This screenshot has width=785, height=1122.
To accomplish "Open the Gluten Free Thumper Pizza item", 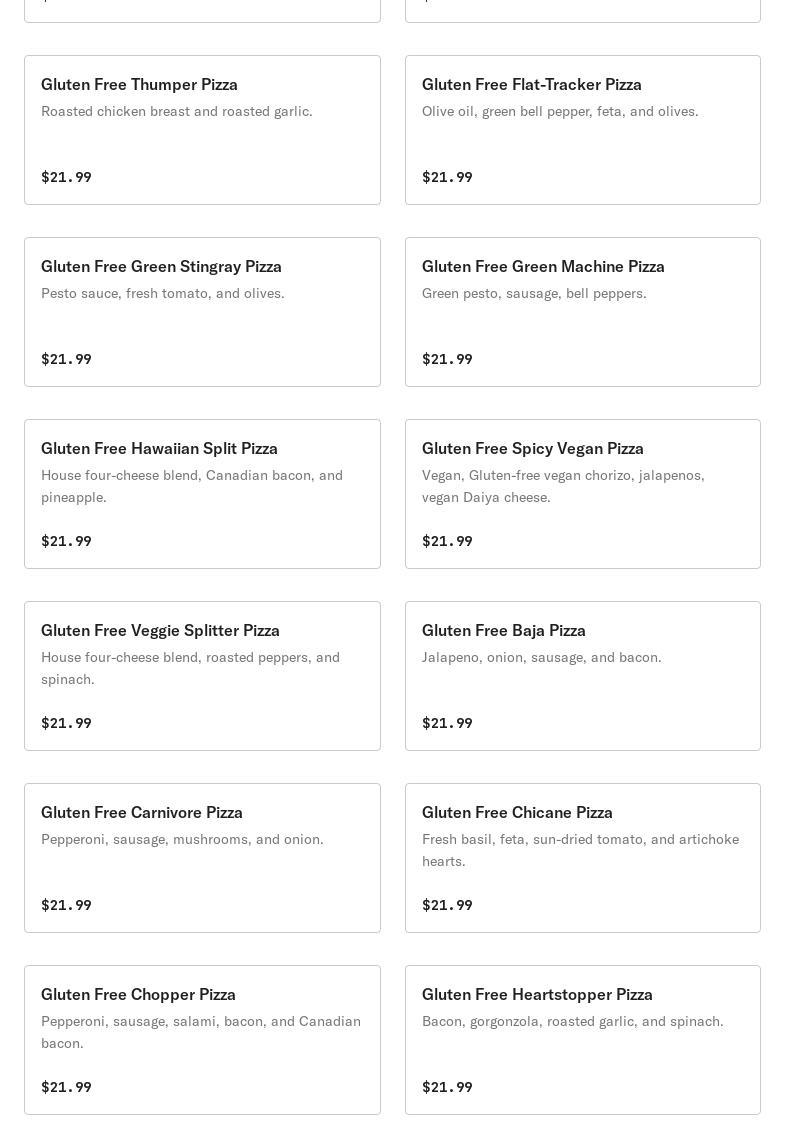I will pos(202,130).
